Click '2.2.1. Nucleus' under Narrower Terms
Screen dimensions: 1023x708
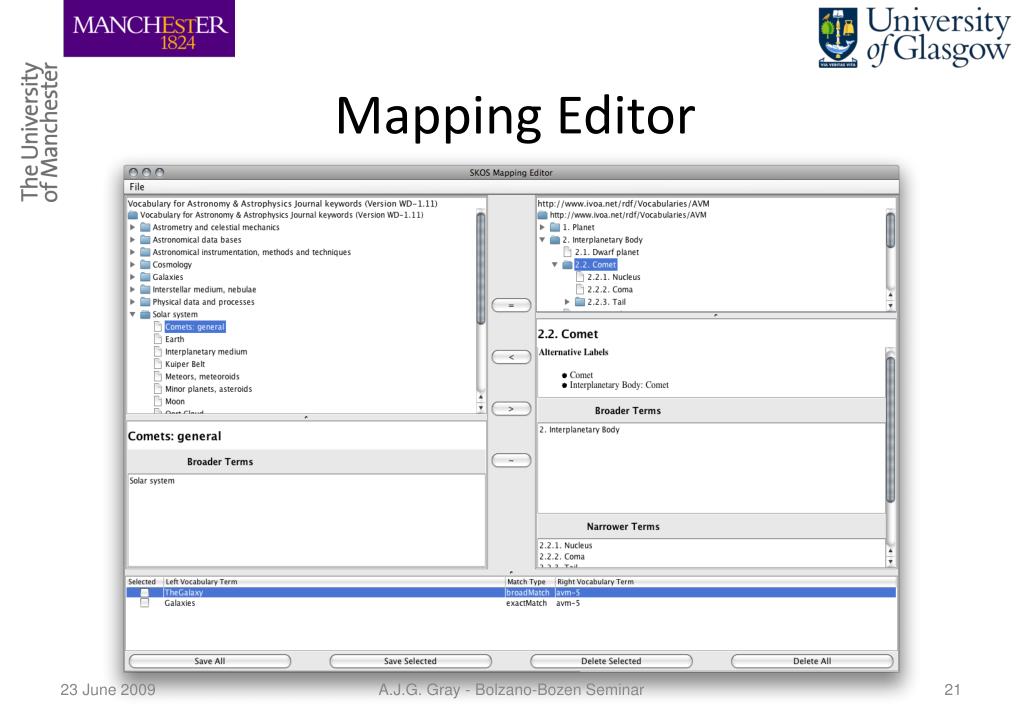click(566, 546)
